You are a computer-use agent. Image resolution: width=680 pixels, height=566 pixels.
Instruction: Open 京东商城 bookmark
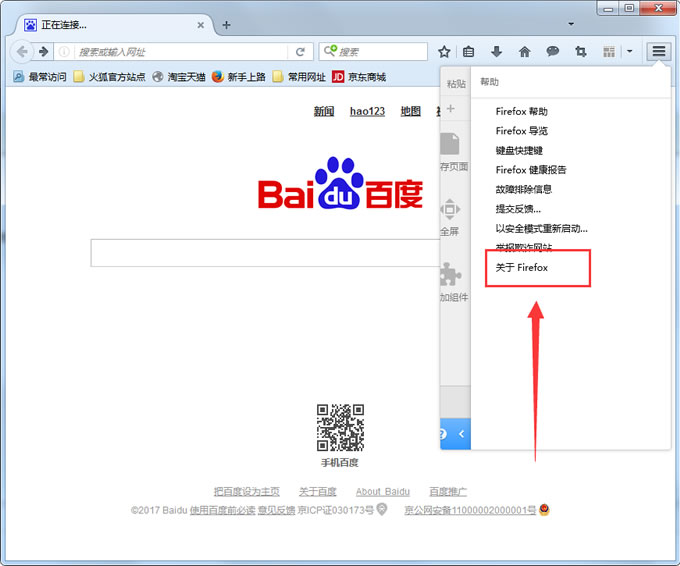[x=359, y=77]
